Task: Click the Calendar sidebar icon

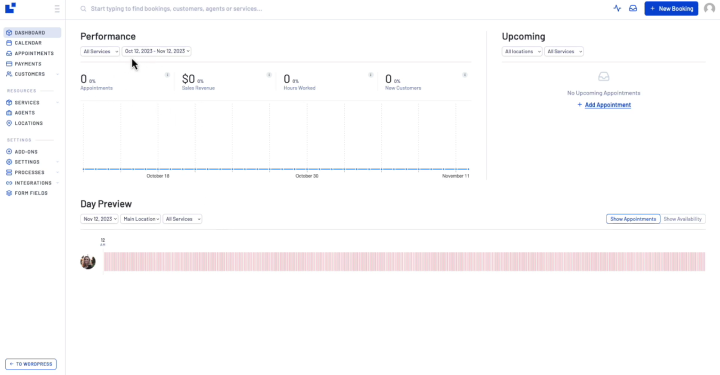Action: 9,43
